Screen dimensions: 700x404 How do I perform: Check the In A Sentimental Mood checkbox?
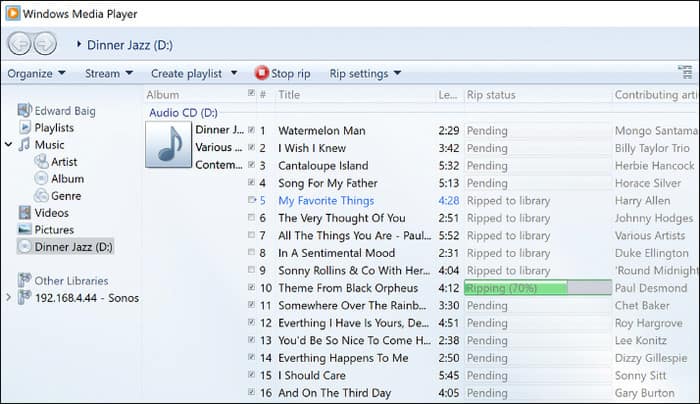pyautogui.click(x=251, y=252)
